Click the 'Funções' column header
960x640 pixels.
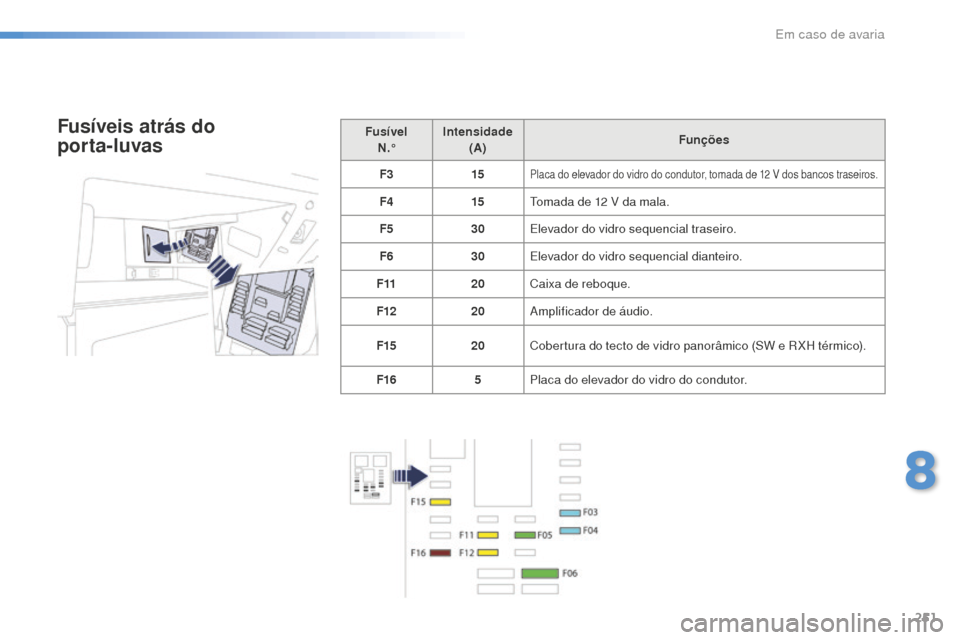point(704,140)
